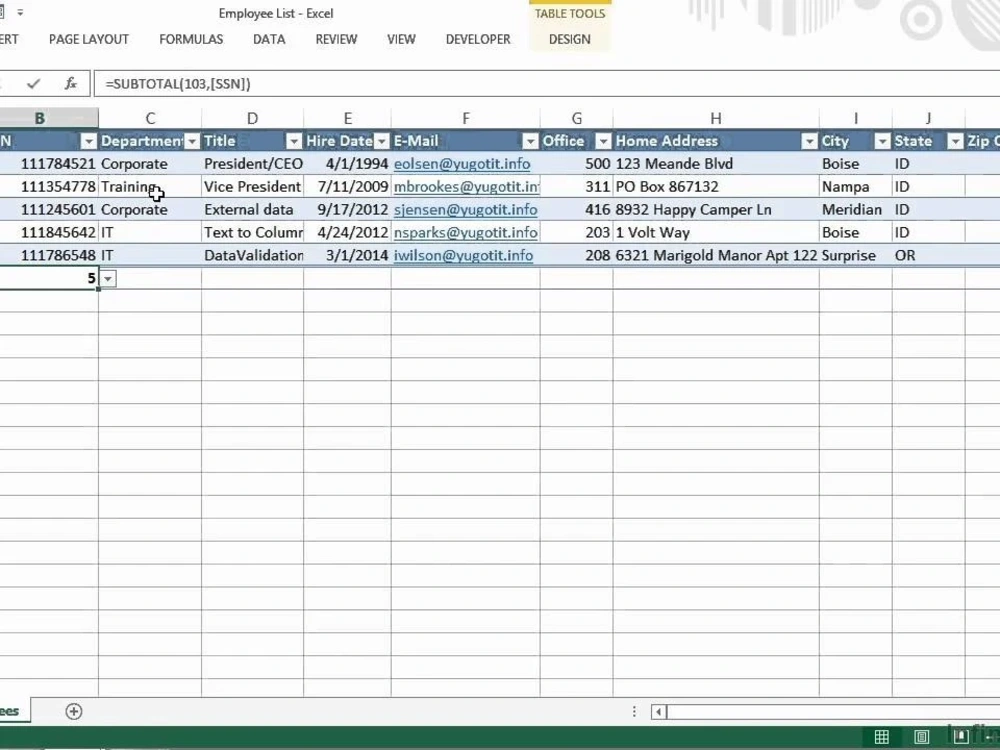Select the President/CEO title cell
The image size is (1000, 750).
click(253, 164)
